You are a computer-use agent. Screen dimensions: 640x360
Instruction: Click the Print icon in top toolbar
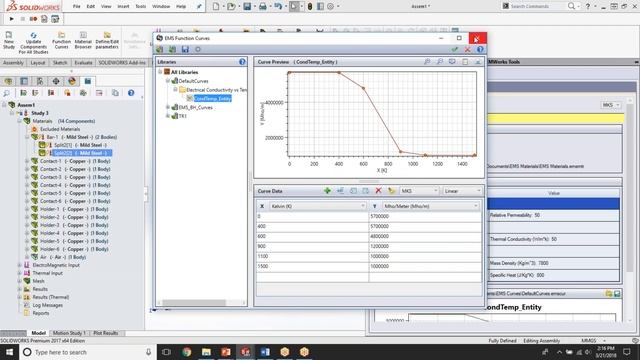point(262,6)
